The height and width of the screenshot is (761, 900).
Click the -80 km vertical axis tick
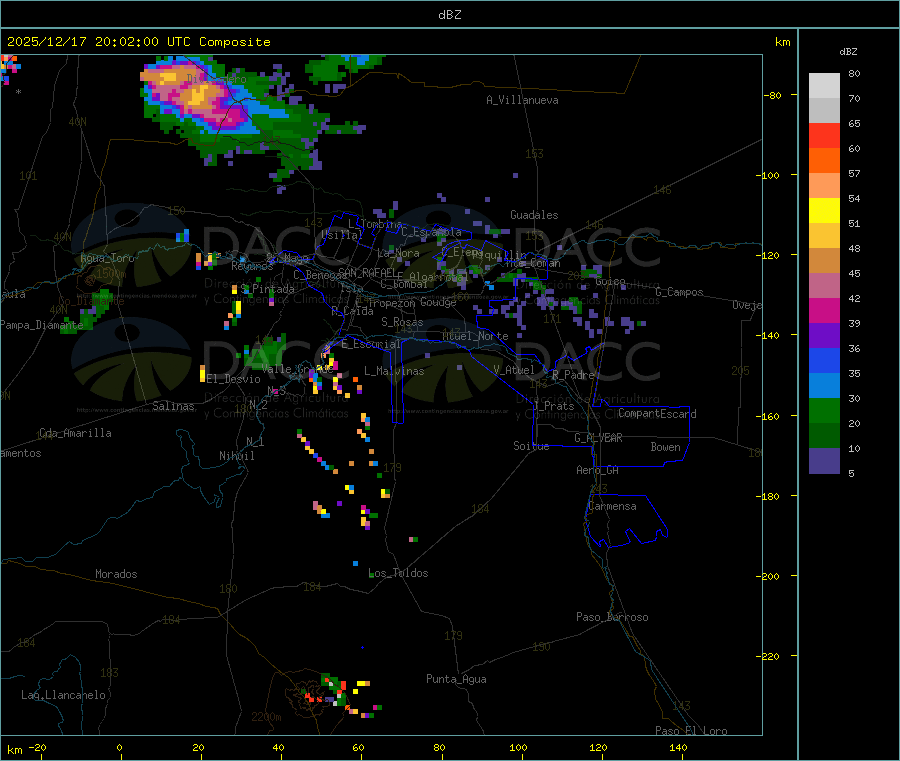(x=773, y=95)
